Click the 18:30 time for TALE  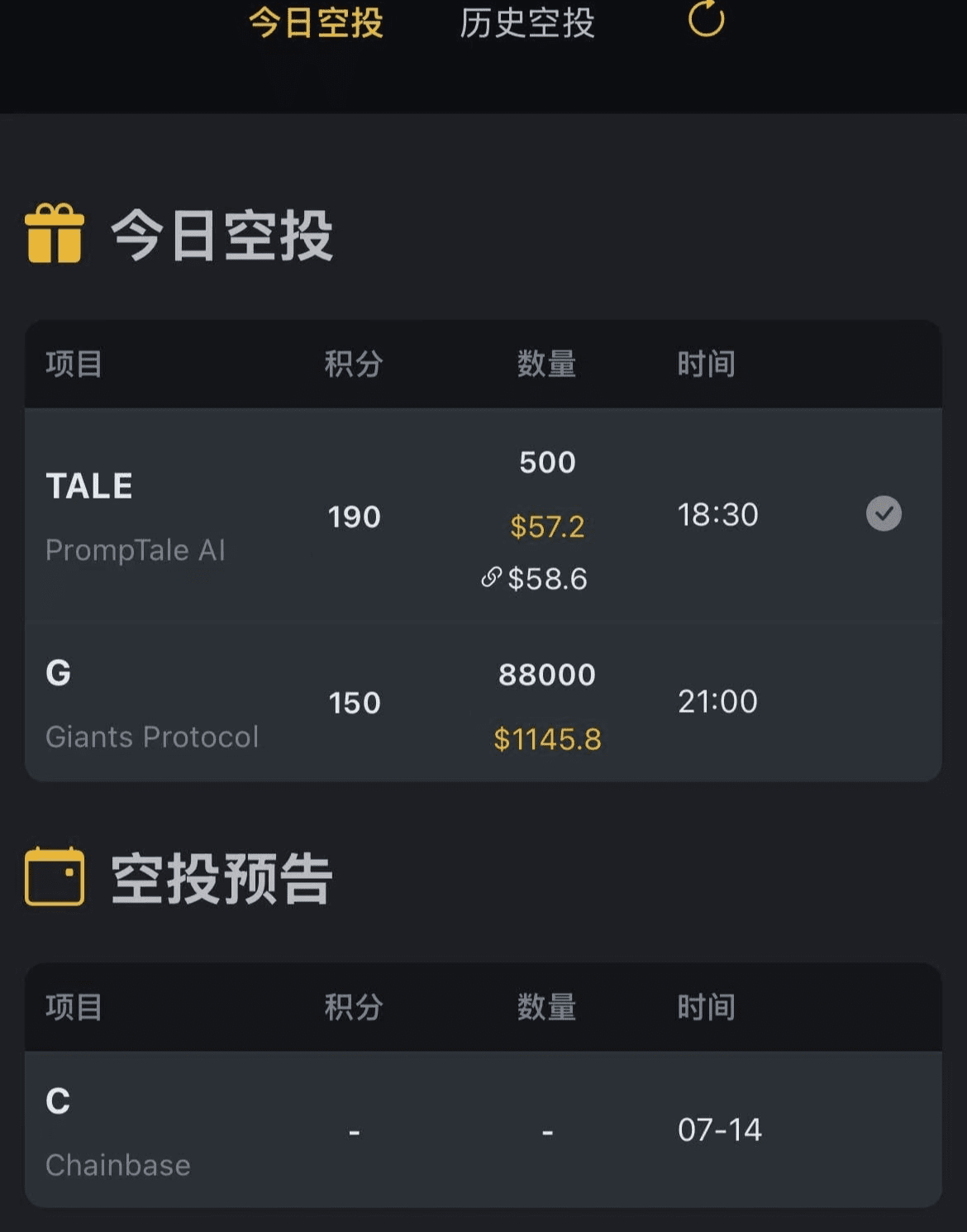(717, 514)
